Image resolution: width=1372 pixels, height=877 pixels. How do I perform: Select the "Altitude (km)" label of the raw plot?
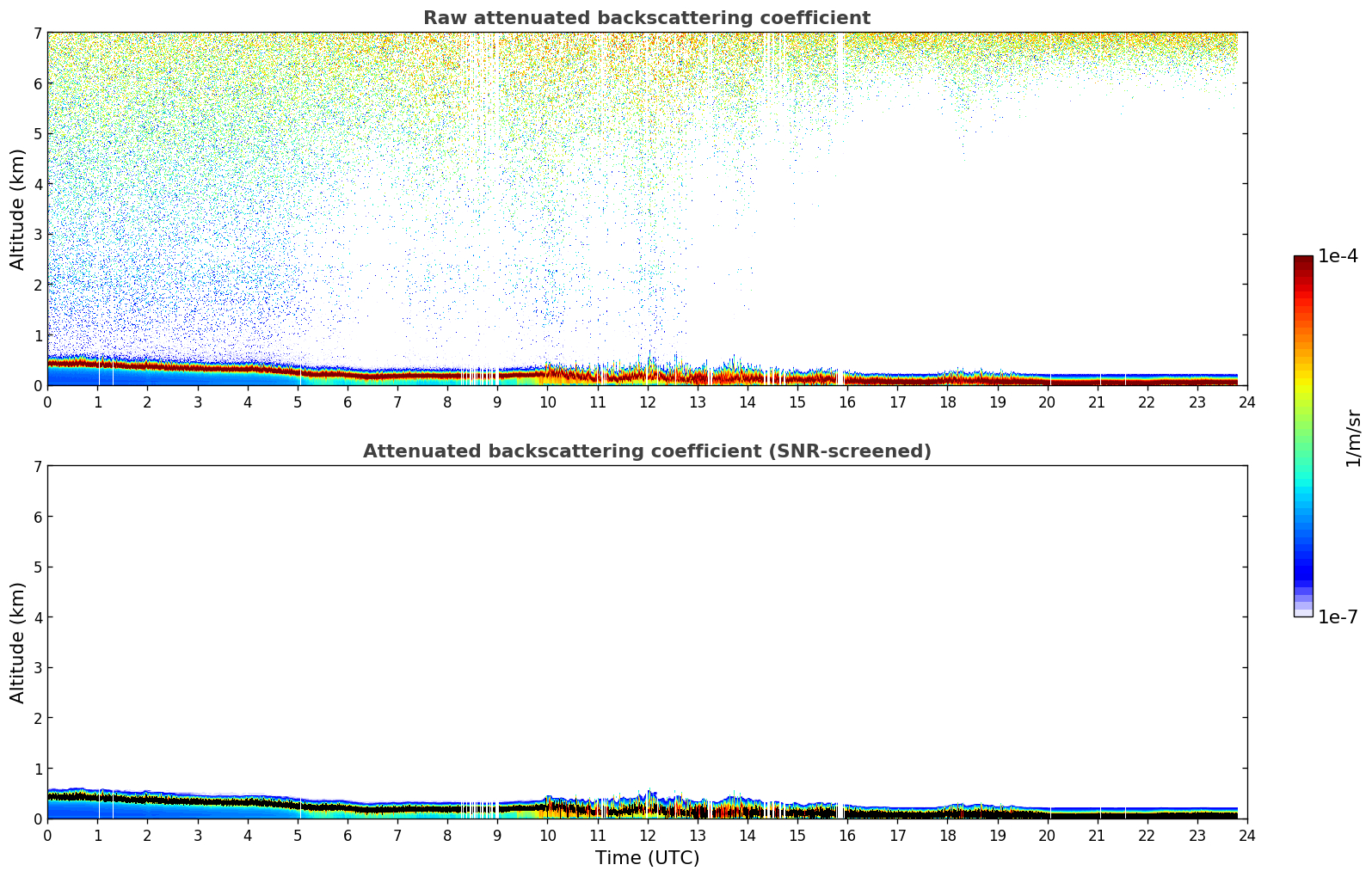pyautogui.click(x=18, y=209)
